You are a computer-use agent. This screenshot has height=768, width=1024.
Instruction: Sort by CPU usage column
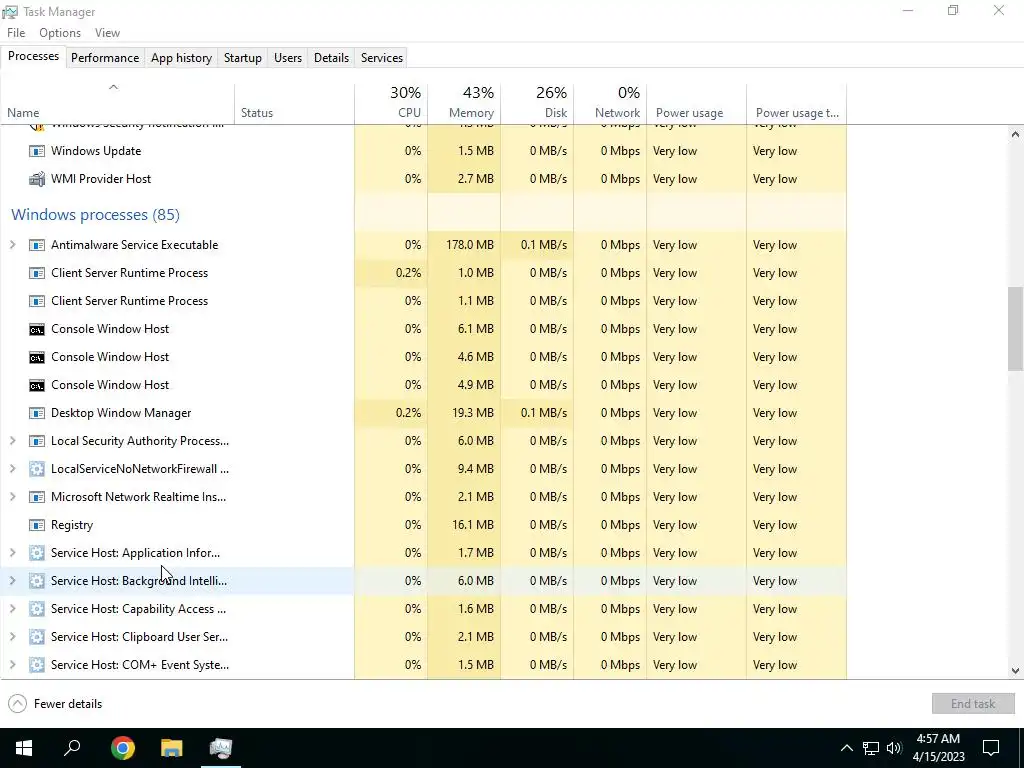(391, 104)
